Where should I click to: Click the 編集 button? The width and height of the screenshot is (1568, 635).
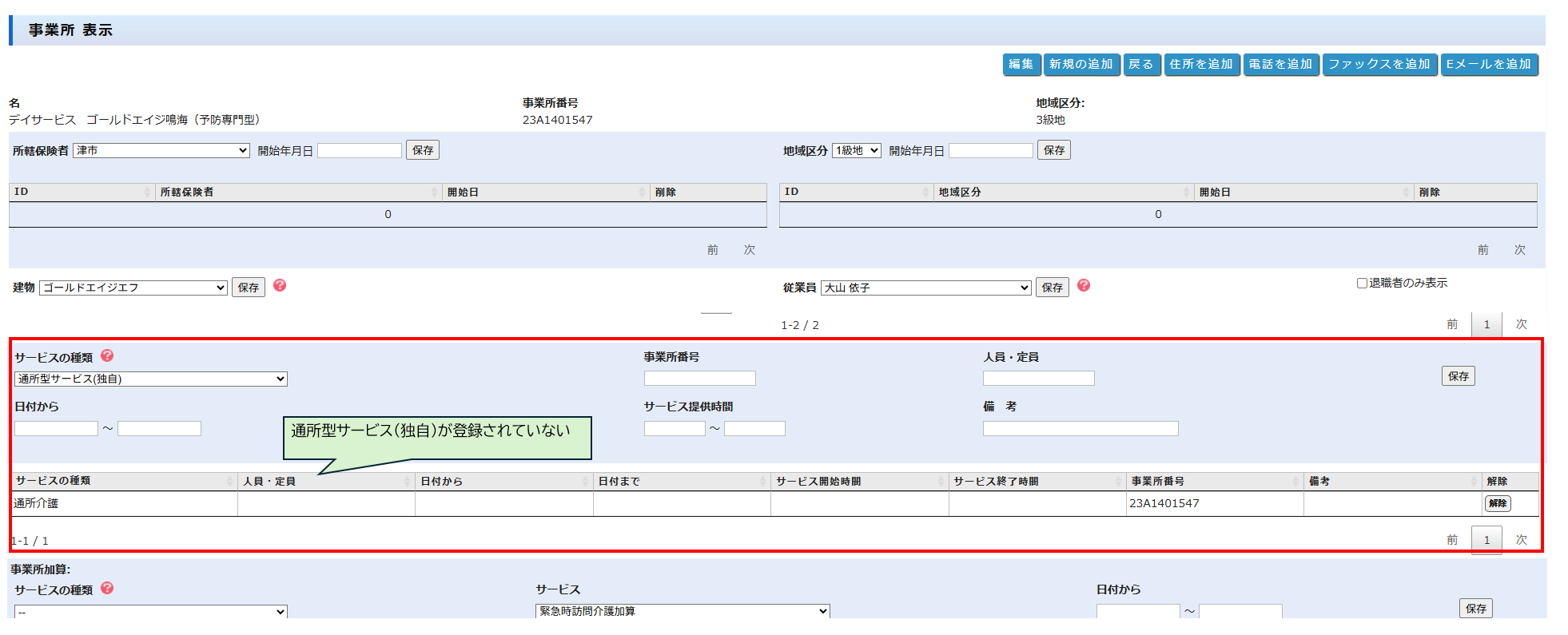(1021, 64)
